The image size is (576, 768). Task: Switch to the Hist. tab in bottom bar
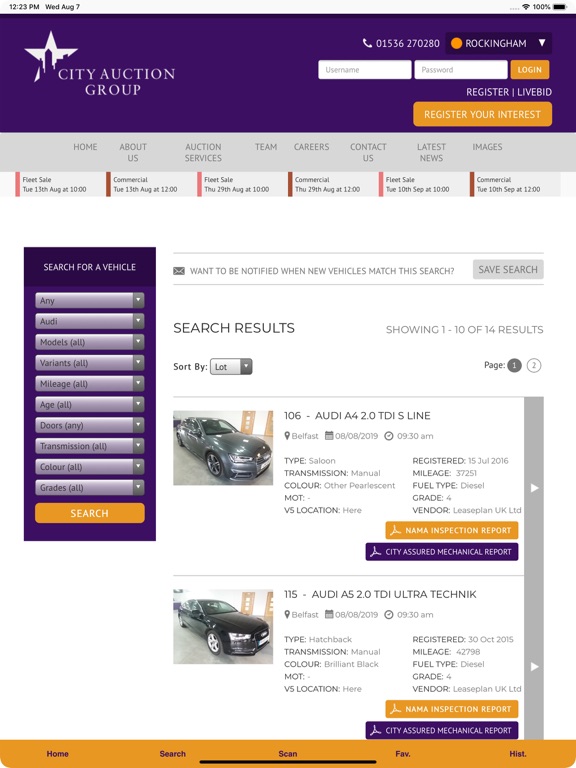pos(518,754)
